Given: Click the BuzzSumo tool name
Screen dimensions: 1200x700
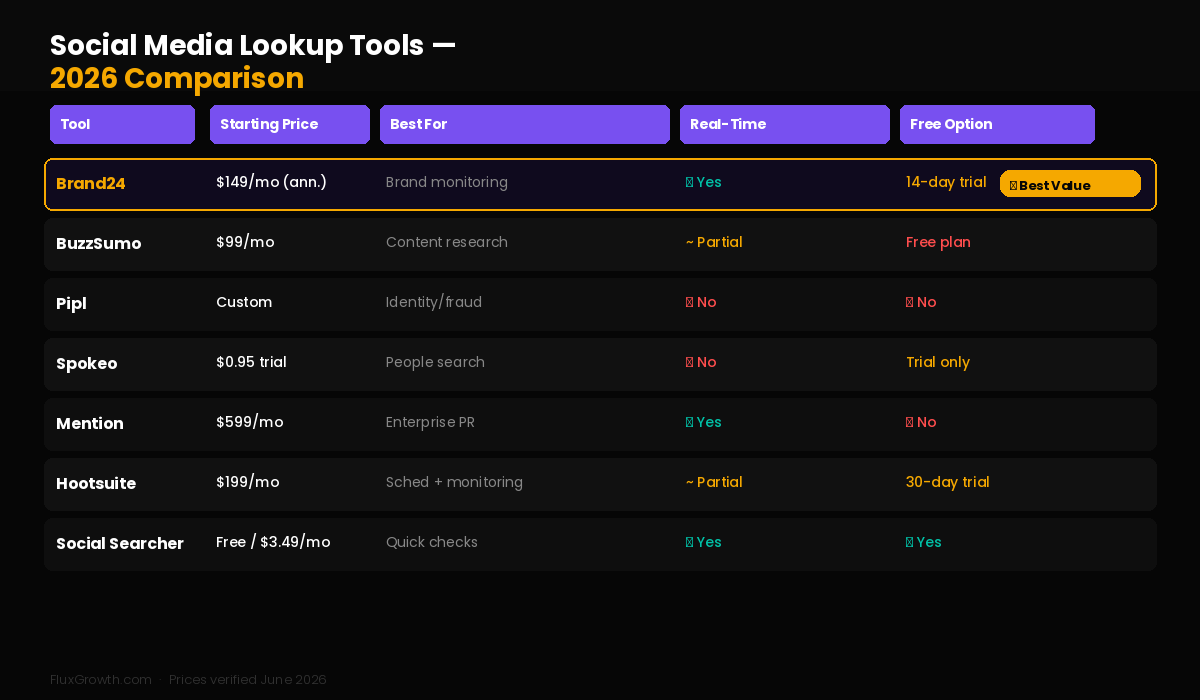Looking at the screenshot, I should [x=99, y=244].
